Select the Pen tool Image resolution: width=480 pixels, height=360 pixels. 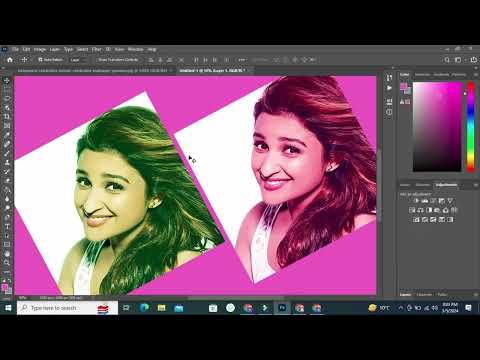coord(7,217)
